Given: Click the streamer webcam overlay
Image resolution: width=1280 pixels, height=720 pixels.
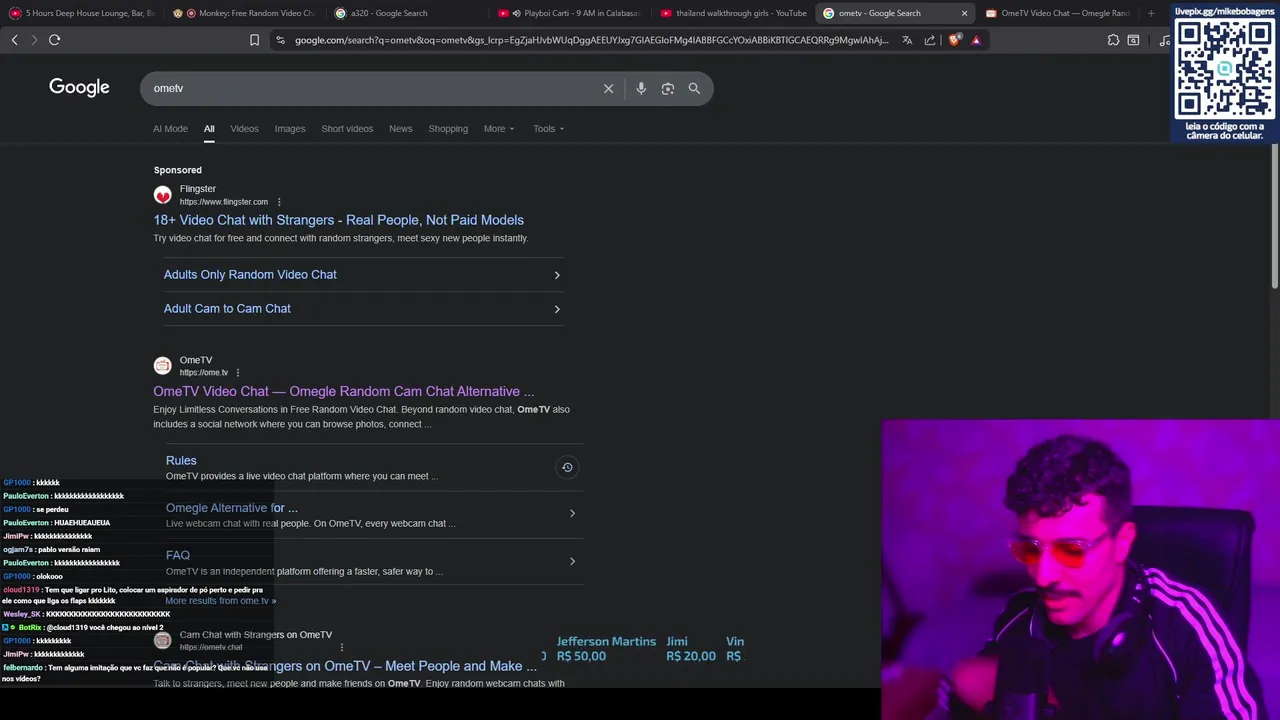Looking at the screenshot, I should [1081, 569].
